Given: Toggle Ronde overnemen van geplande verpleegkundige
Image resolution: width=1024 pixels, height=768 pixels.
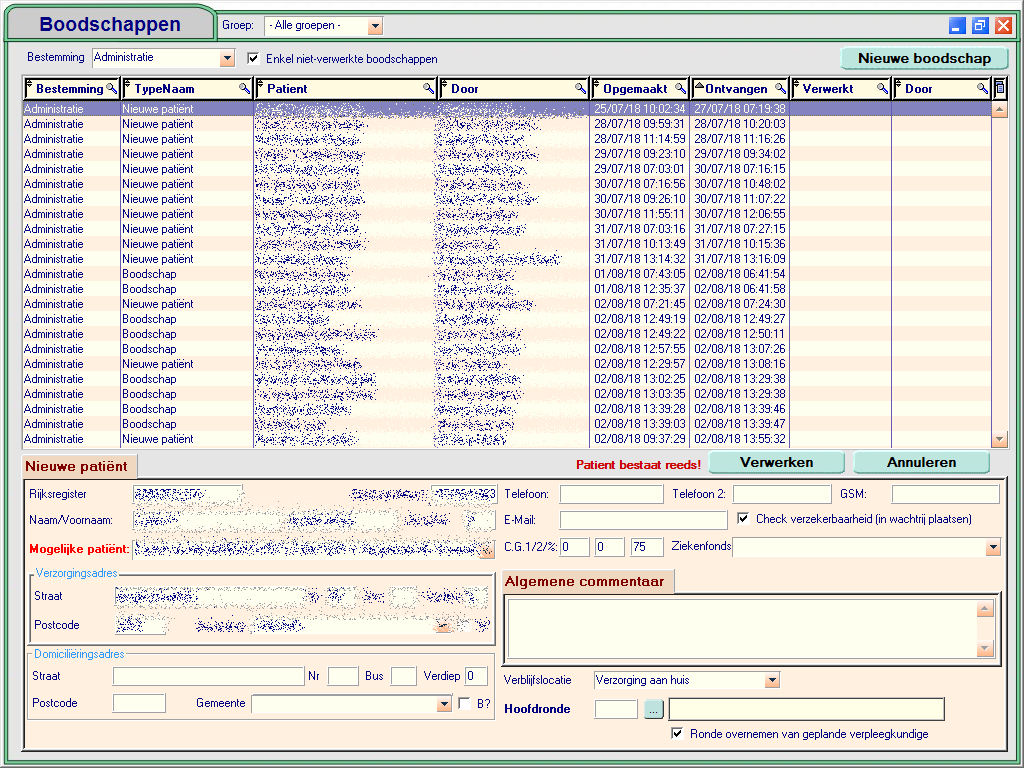Looking at the screenshot, I should 678,733.
